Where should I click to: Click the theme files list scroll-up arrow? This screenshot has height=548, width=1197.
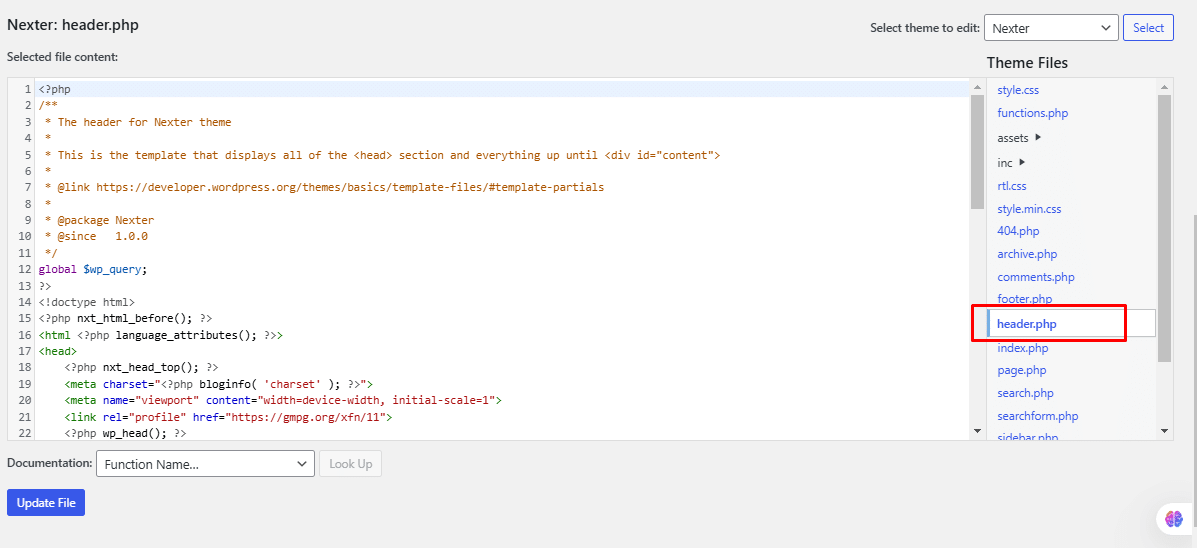coord(1164,87)
